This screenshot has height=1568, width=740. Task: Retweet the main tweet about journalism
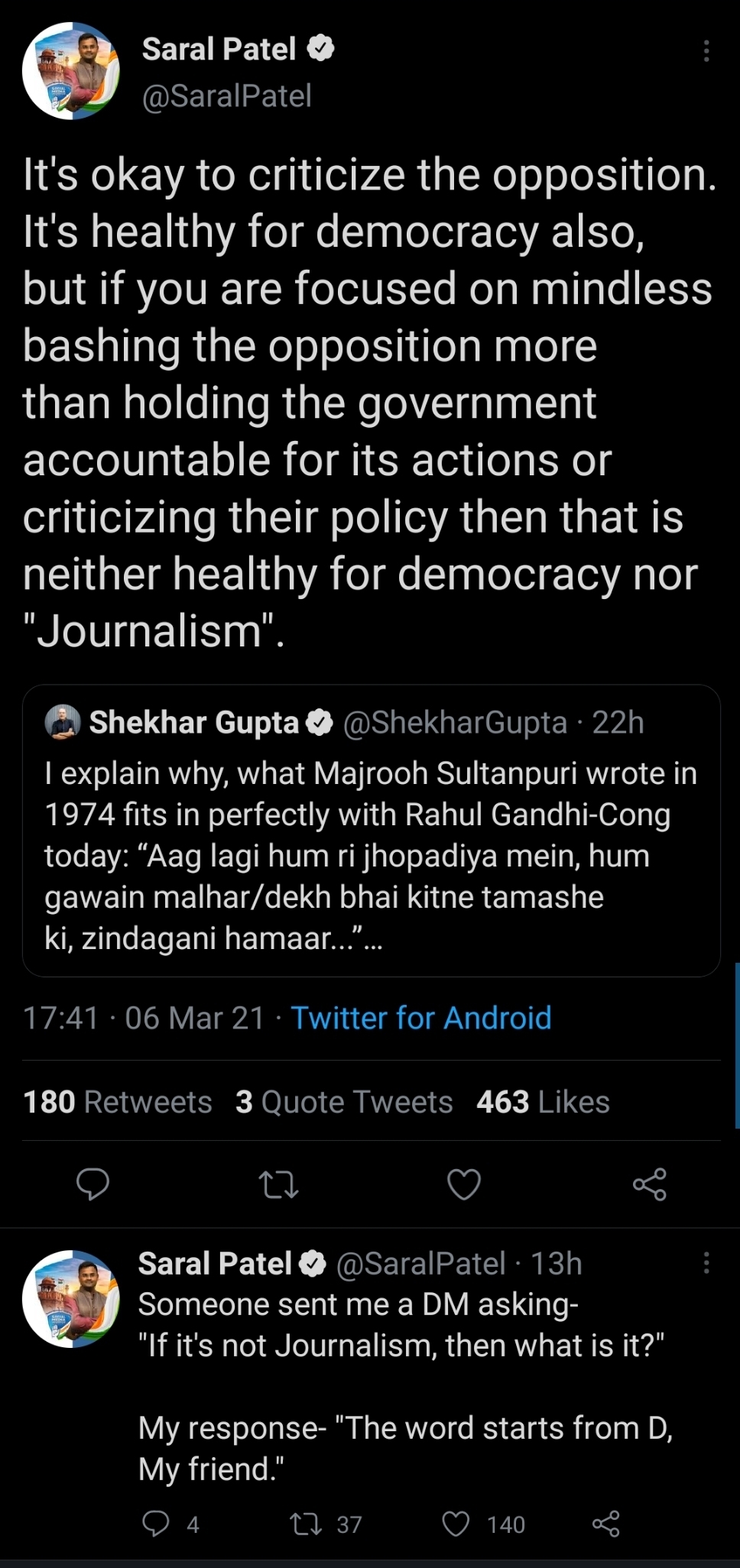pyautogui.click(x=278, y=1184)
